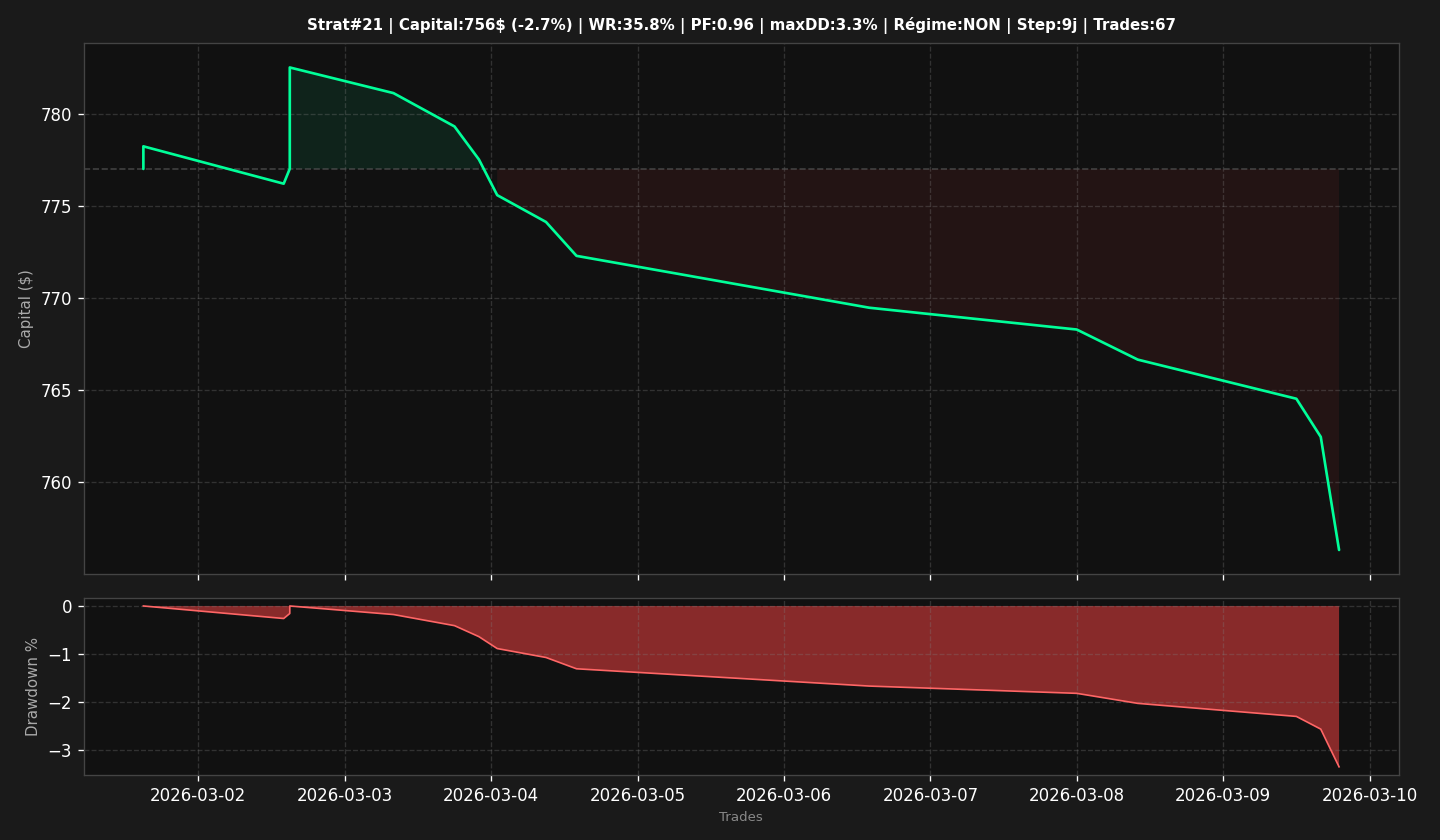Select the 2026-03-09 date tick label

(1223, 795)
